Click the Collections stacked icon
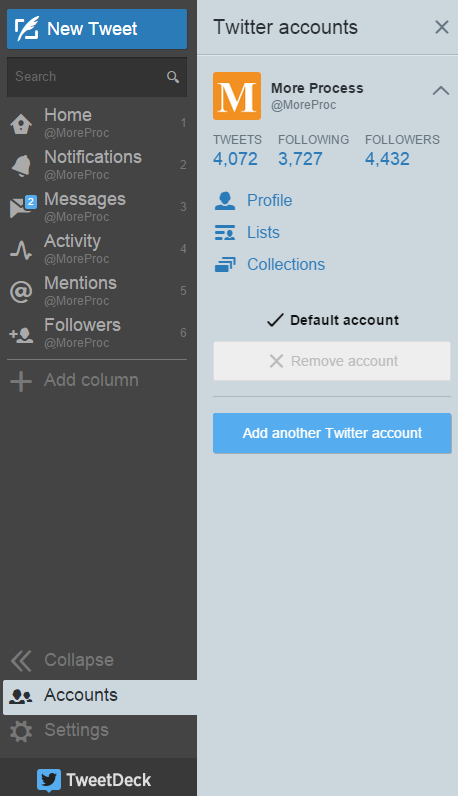 click(x=225, y=265)
